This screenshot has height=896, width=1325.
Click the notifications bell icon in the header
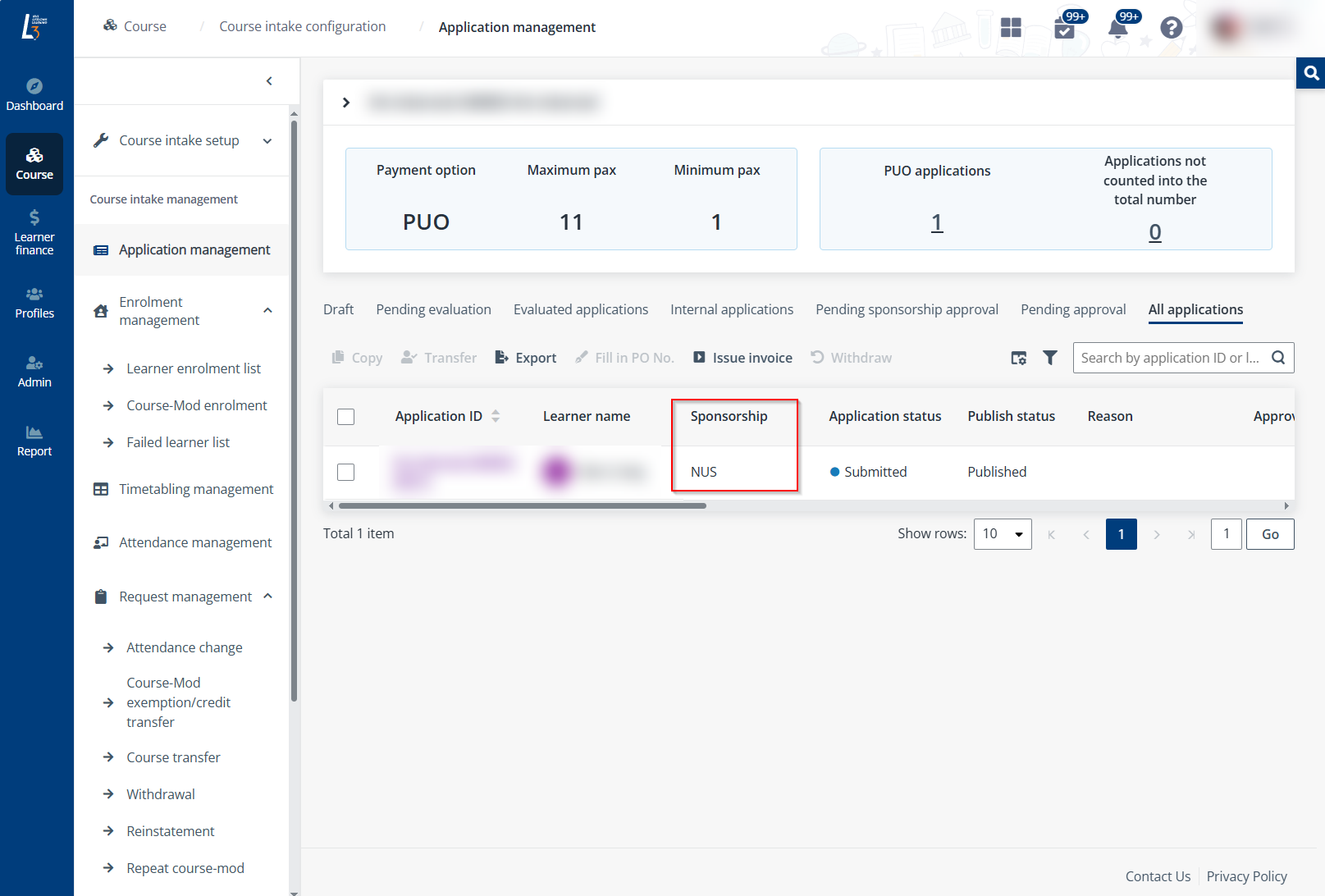1118,30
